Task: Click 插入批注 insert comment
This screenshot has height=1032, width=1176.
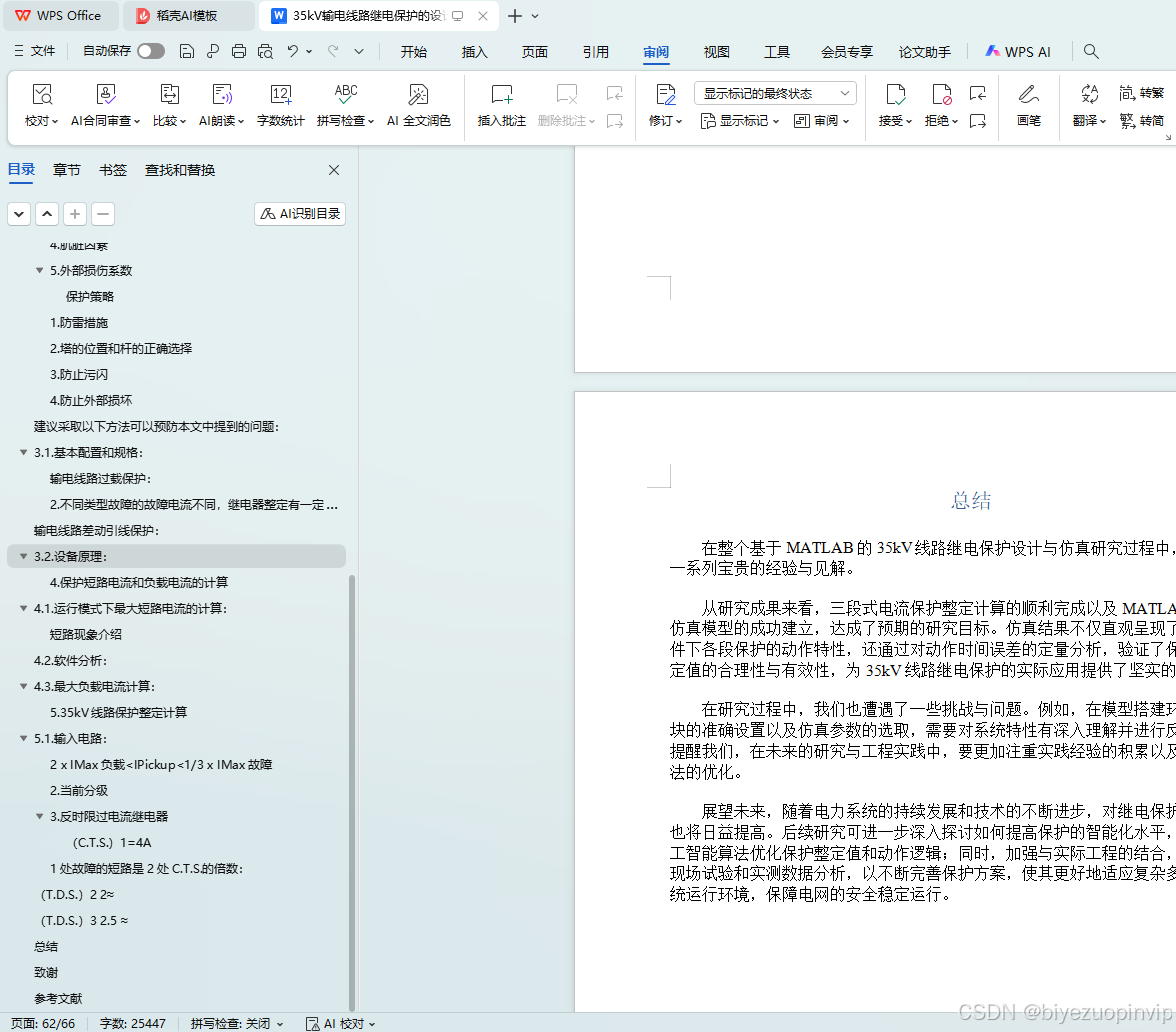Action: (x=502, y=106)
